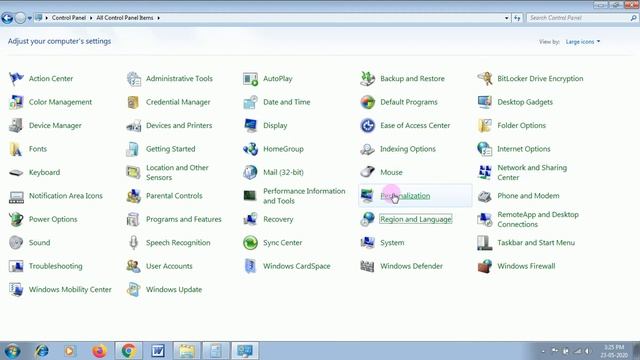The width and height of the screenshot is (640, 360).
Task: Open Location and Other Sensors link
Action: tap(177, 172)
